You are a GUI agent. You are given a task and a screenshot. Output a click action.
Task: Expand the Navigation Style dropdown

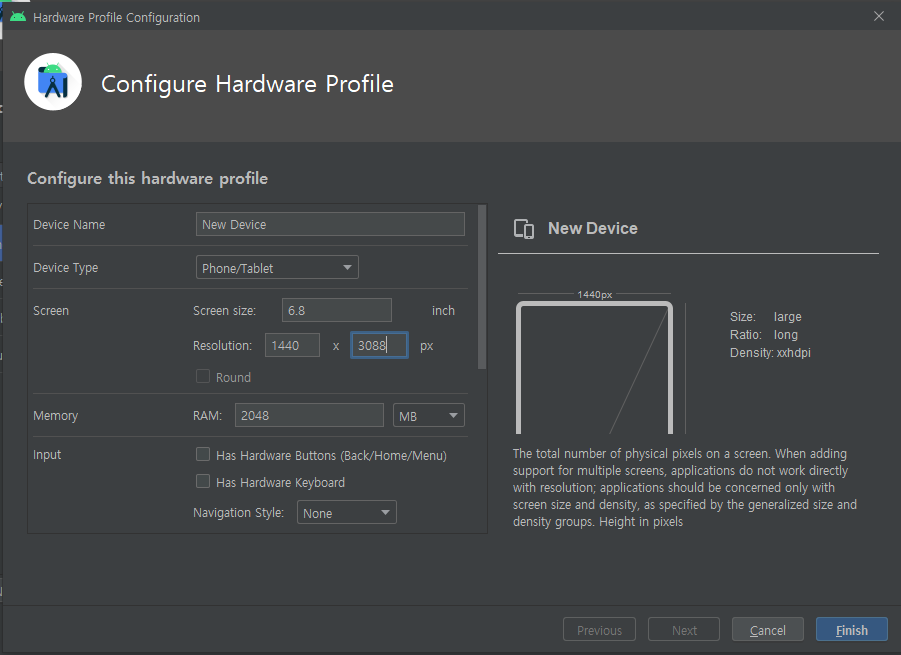pyautogui.click(x=346, y=513)
